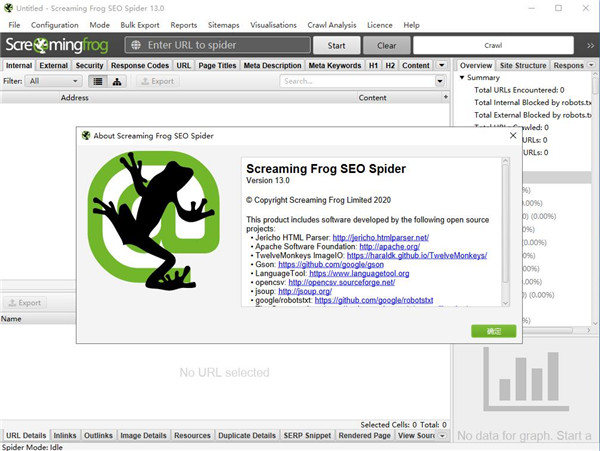Expand the hidden top tabs dropdown arrow
Viewport: 600px width, 451px height.
pyautogui.click(x=443, y=65)
